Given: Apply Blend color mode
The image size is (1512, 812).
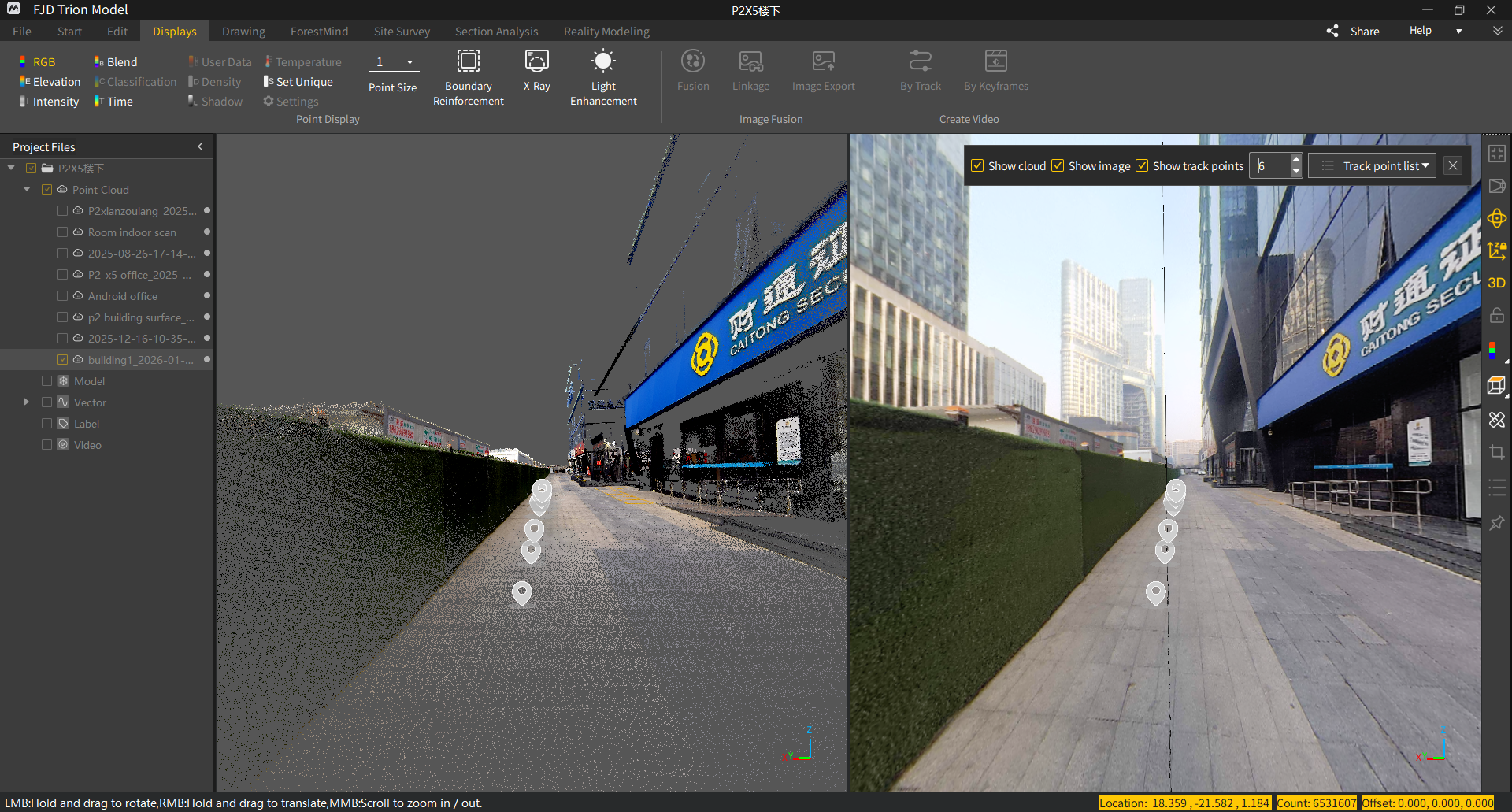Looking at the screenshot, I should [x=115, y=62].
